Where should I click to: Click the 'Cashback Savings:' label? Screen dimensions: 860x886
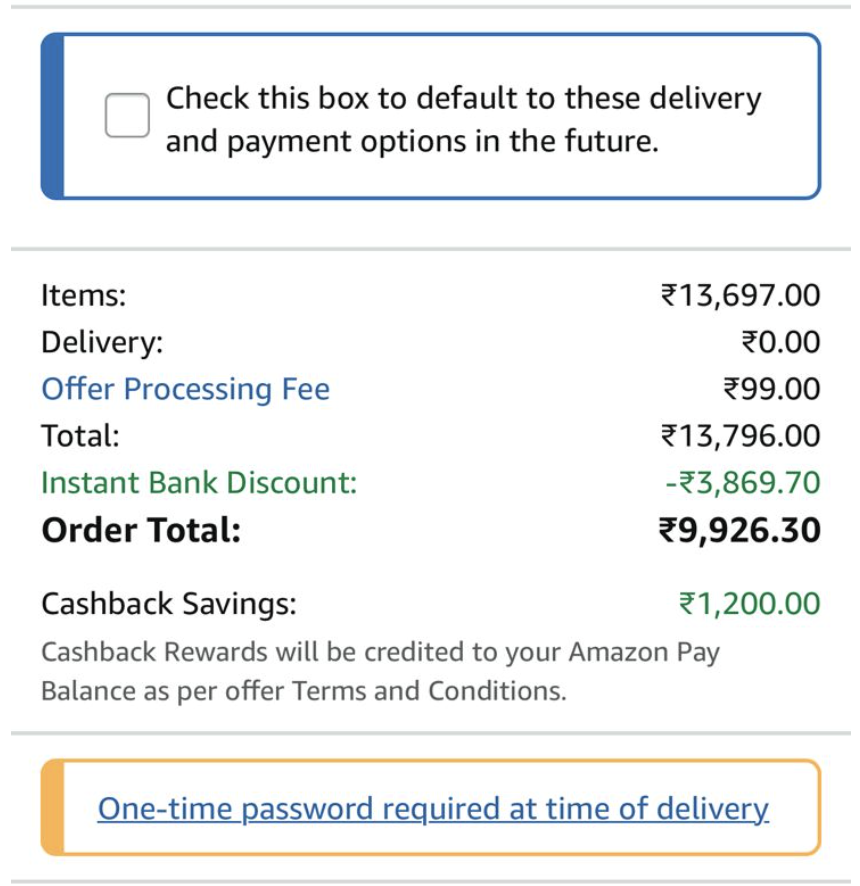pos(169,604)
